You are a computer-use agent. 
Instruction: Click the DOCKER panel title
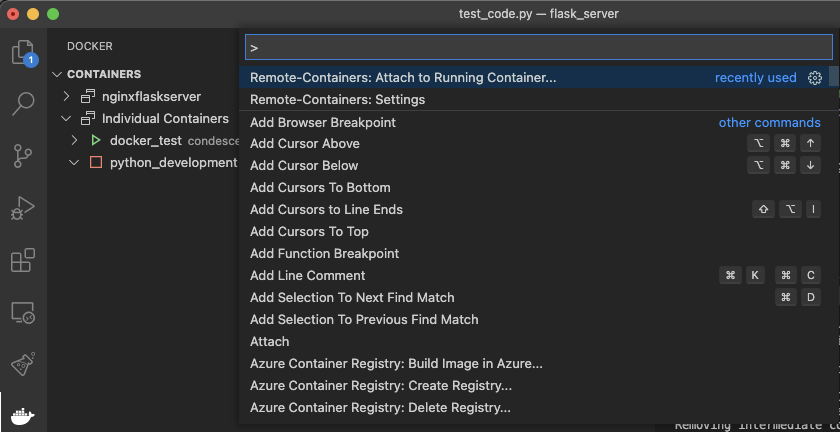pos(90,47)
